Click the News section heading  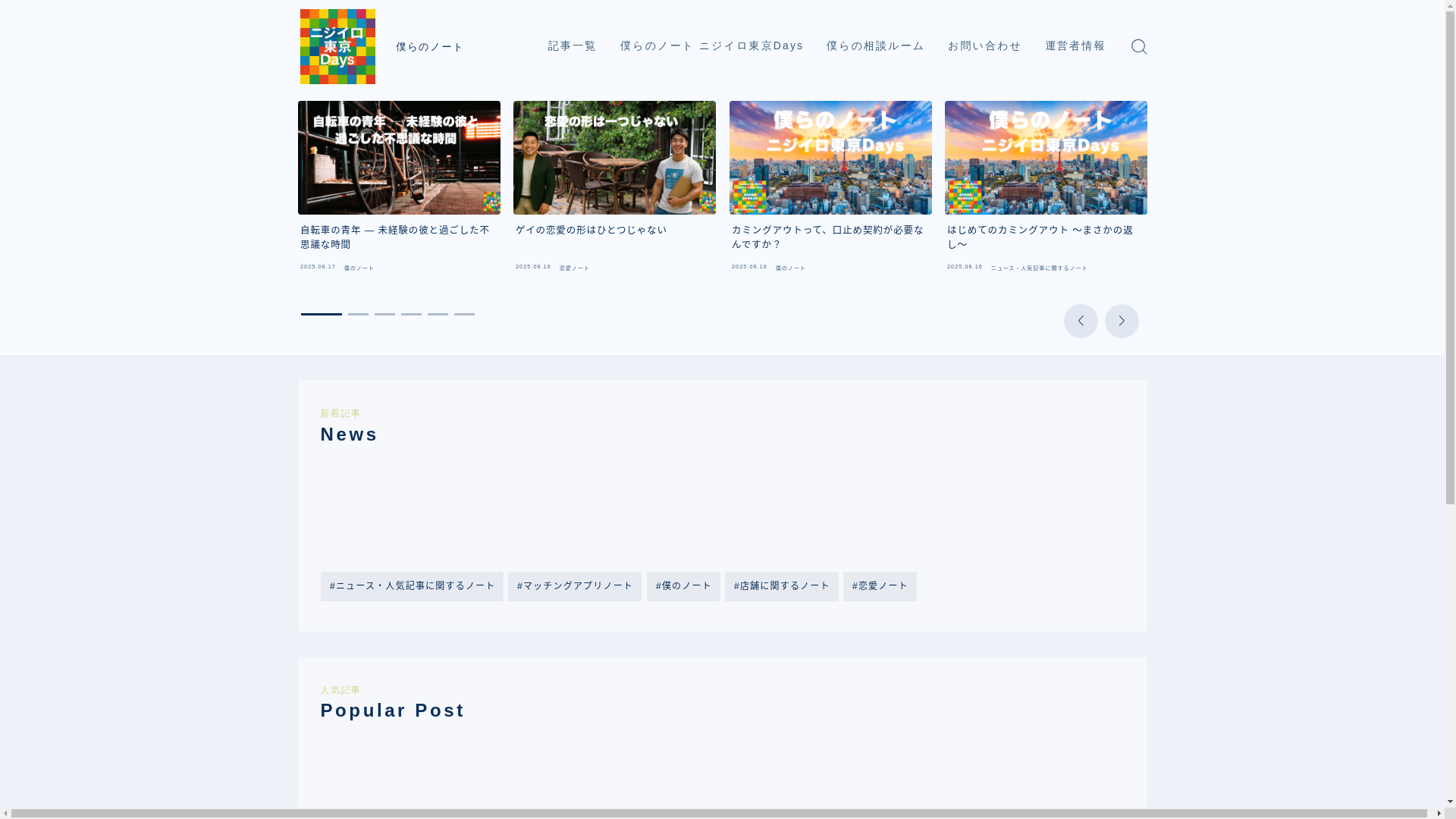pyautogui.click(x=349, y=435)
